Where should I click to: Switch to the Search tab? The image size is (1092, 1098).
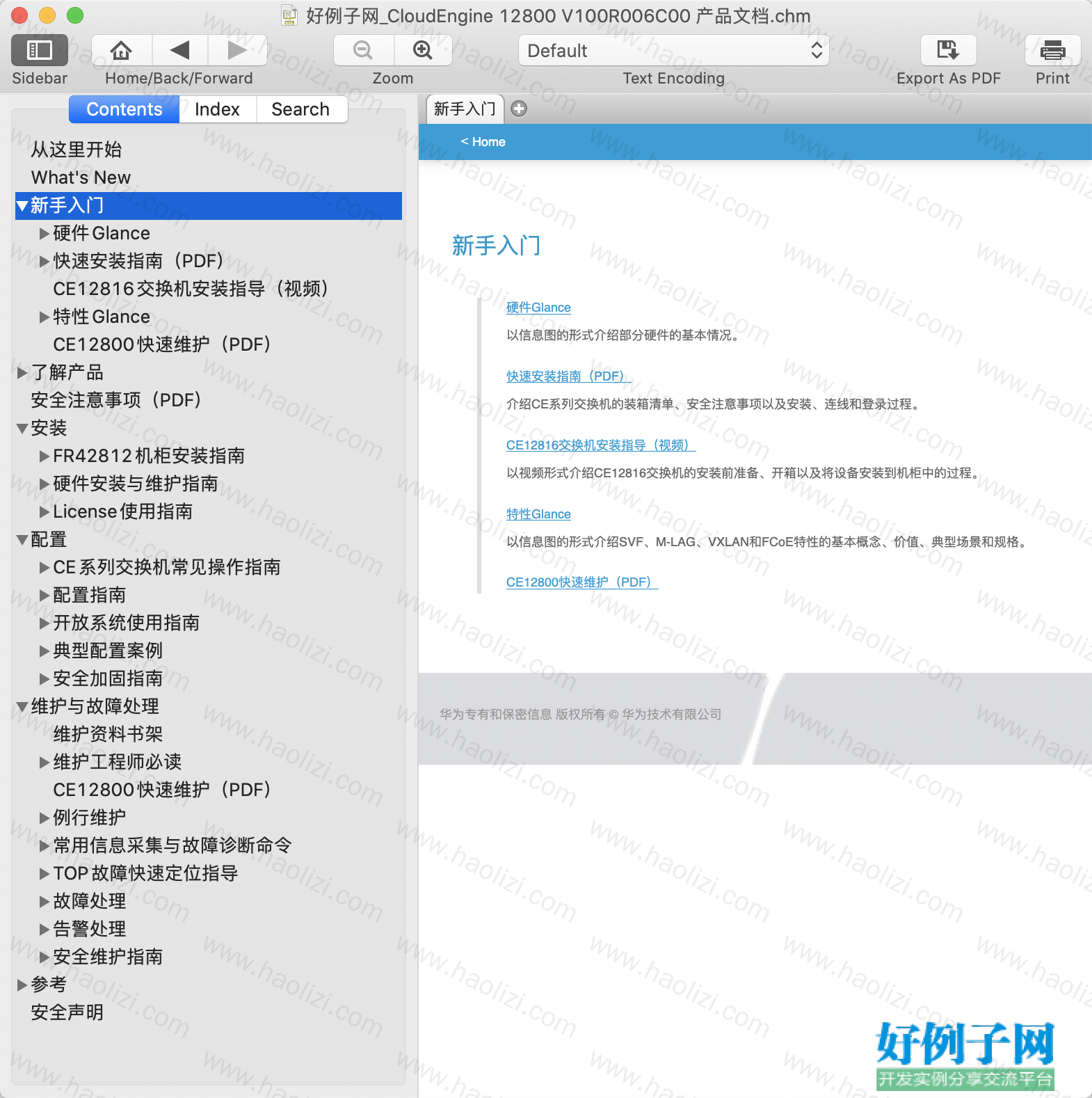click(300, 109)
